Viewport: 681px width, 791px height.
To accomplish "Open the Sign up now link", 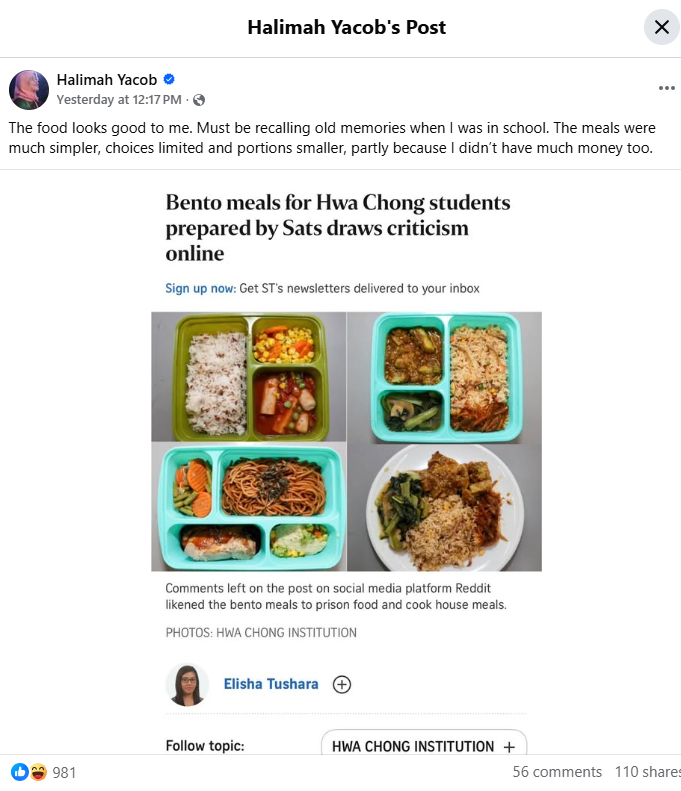I will pos(200,288).
